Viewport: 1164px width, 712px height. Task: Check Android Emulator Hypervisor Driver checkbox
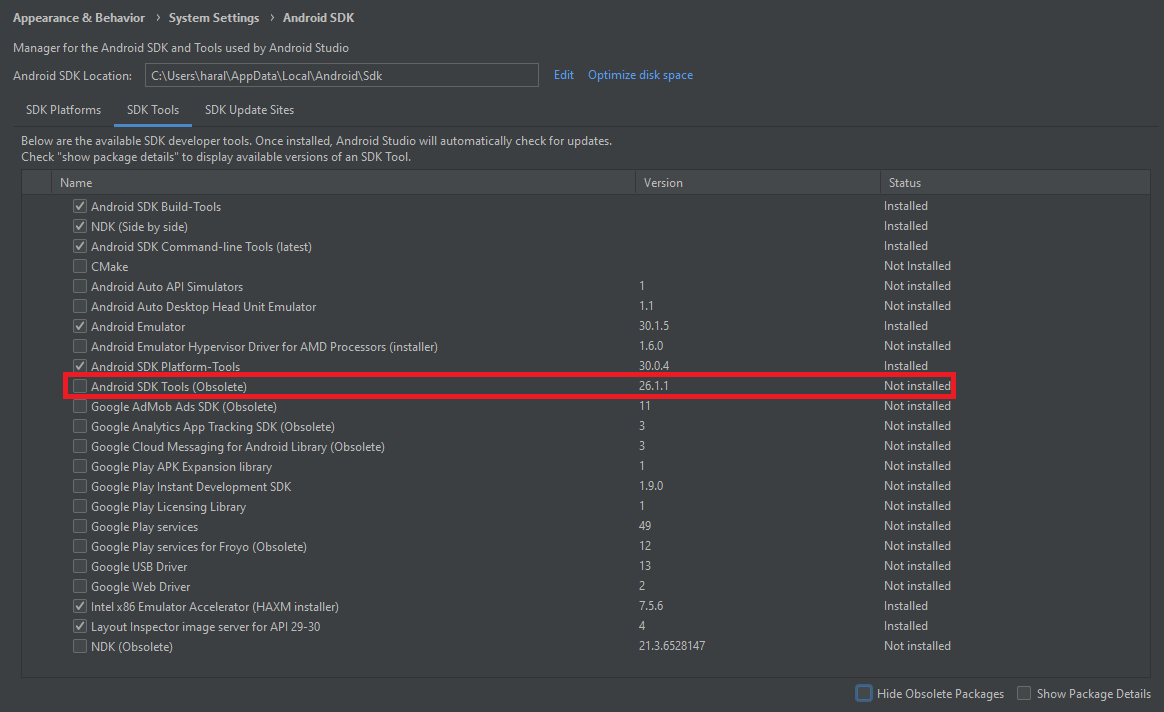(80, 347)
